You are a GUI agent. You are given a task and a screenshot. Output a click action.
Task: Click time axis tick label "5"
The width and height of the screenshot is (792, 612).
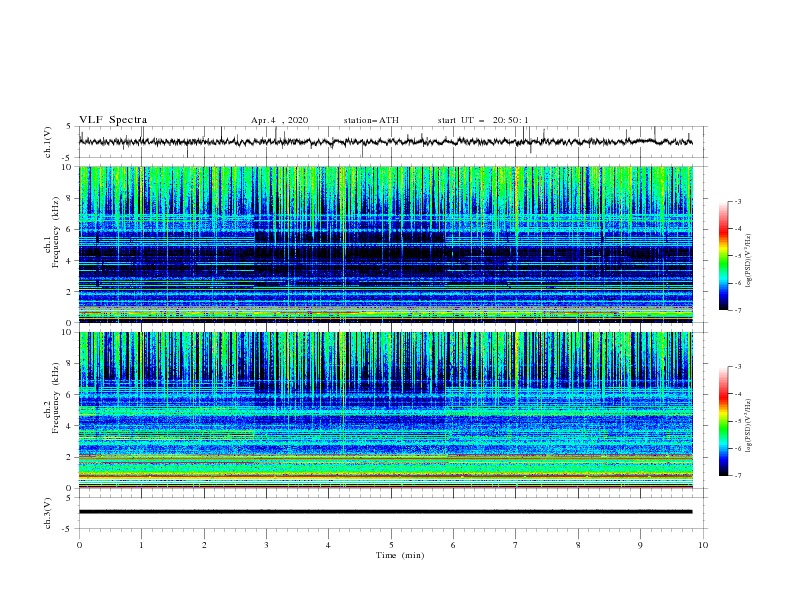point(391,545)
